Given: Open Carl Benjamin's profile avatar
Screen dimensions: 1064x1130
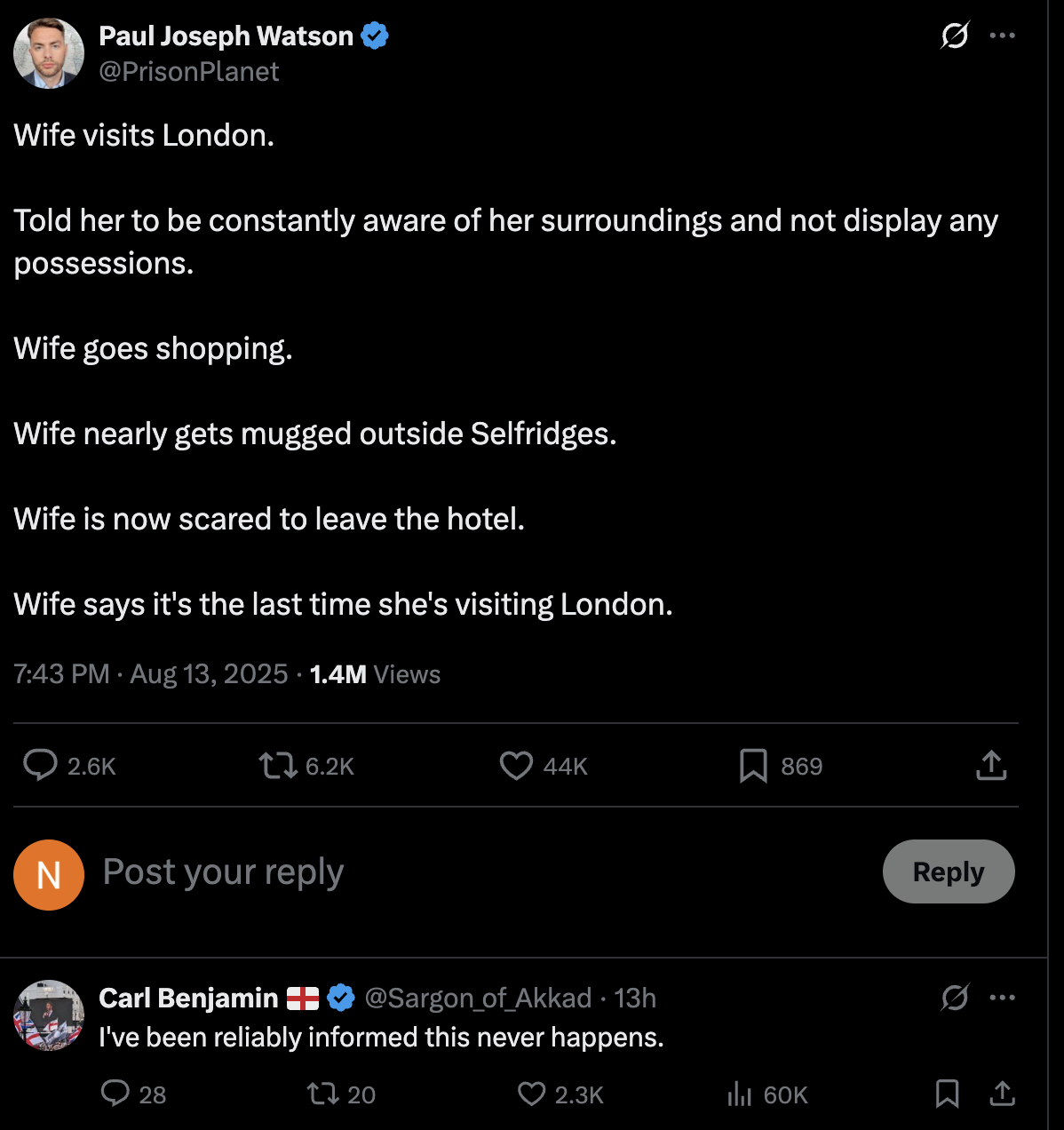Looking at the screenshot, I should [x=49, y=1015].
